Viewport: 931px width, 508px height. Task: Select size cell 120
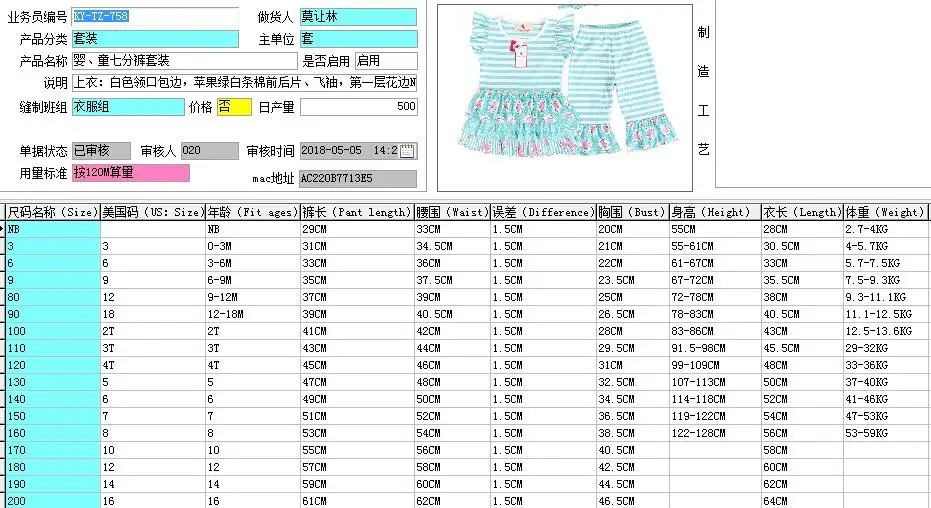point(53,365)
